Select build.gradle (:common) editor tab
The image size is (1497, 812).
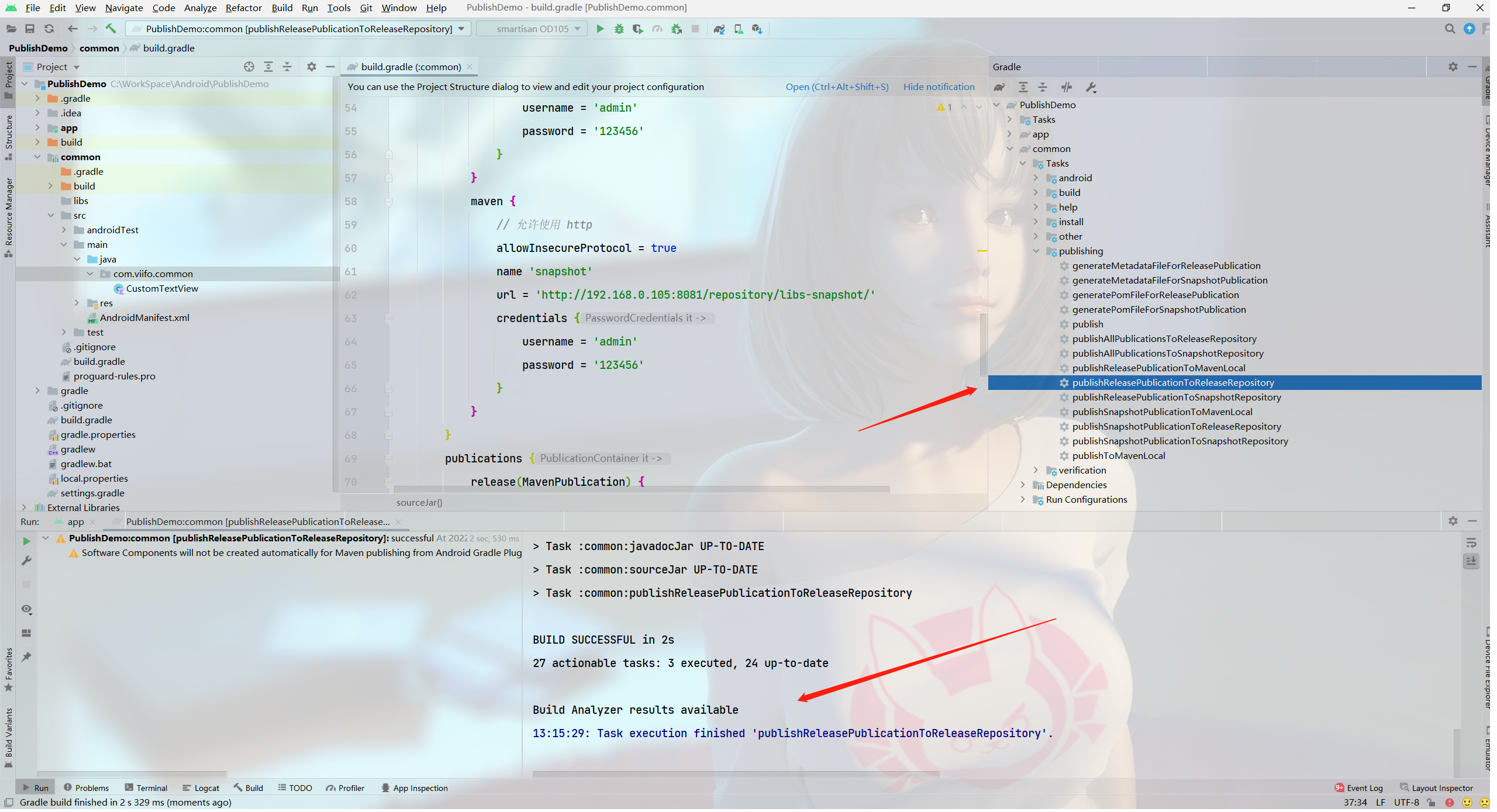(x=411, y=67)
